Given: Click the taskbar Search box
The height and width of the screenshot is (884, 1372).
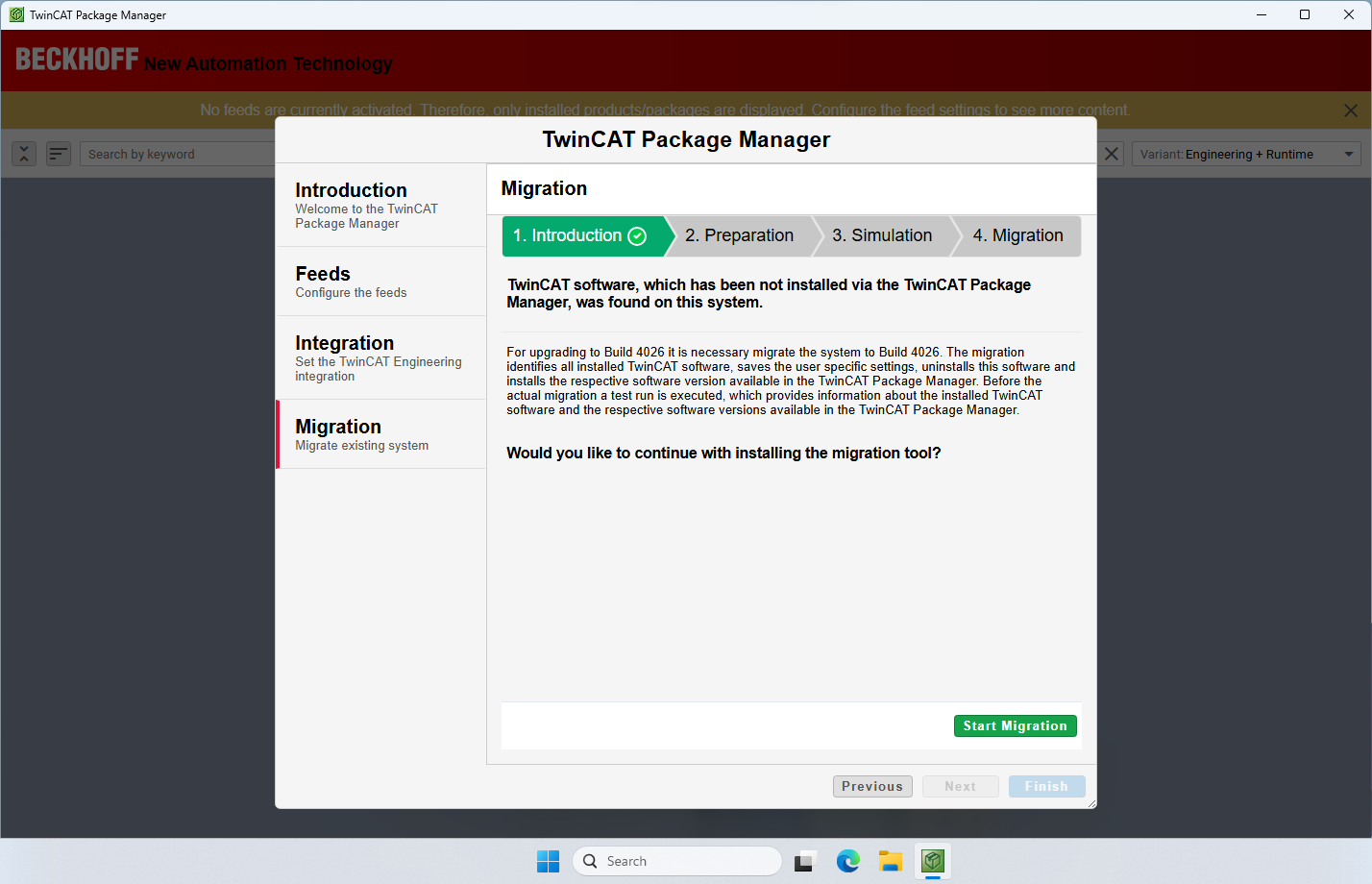Looking at the screenshot, I should 677,861.
